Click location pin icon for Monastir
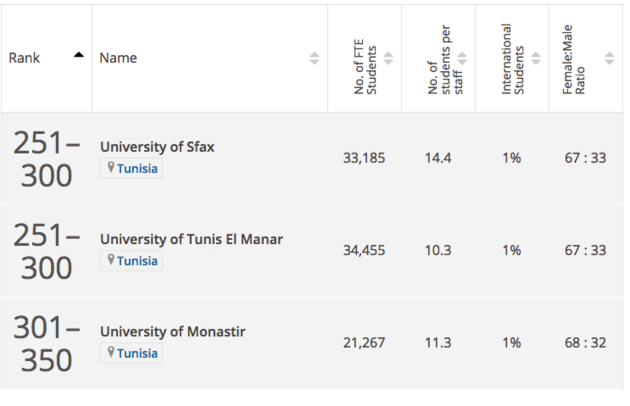Image resolution: width=630 pixels, height=406 pixels. pos(111,352)
